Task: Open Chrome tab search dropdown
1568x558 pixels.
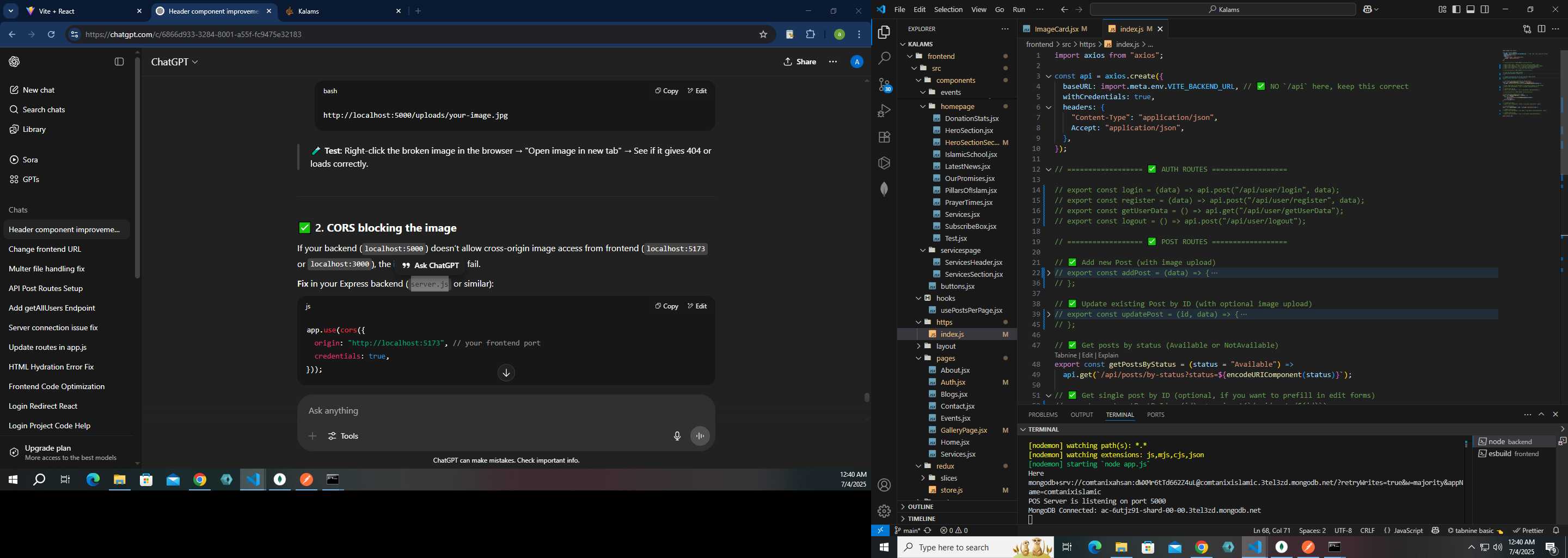Action: click(11, 11)
